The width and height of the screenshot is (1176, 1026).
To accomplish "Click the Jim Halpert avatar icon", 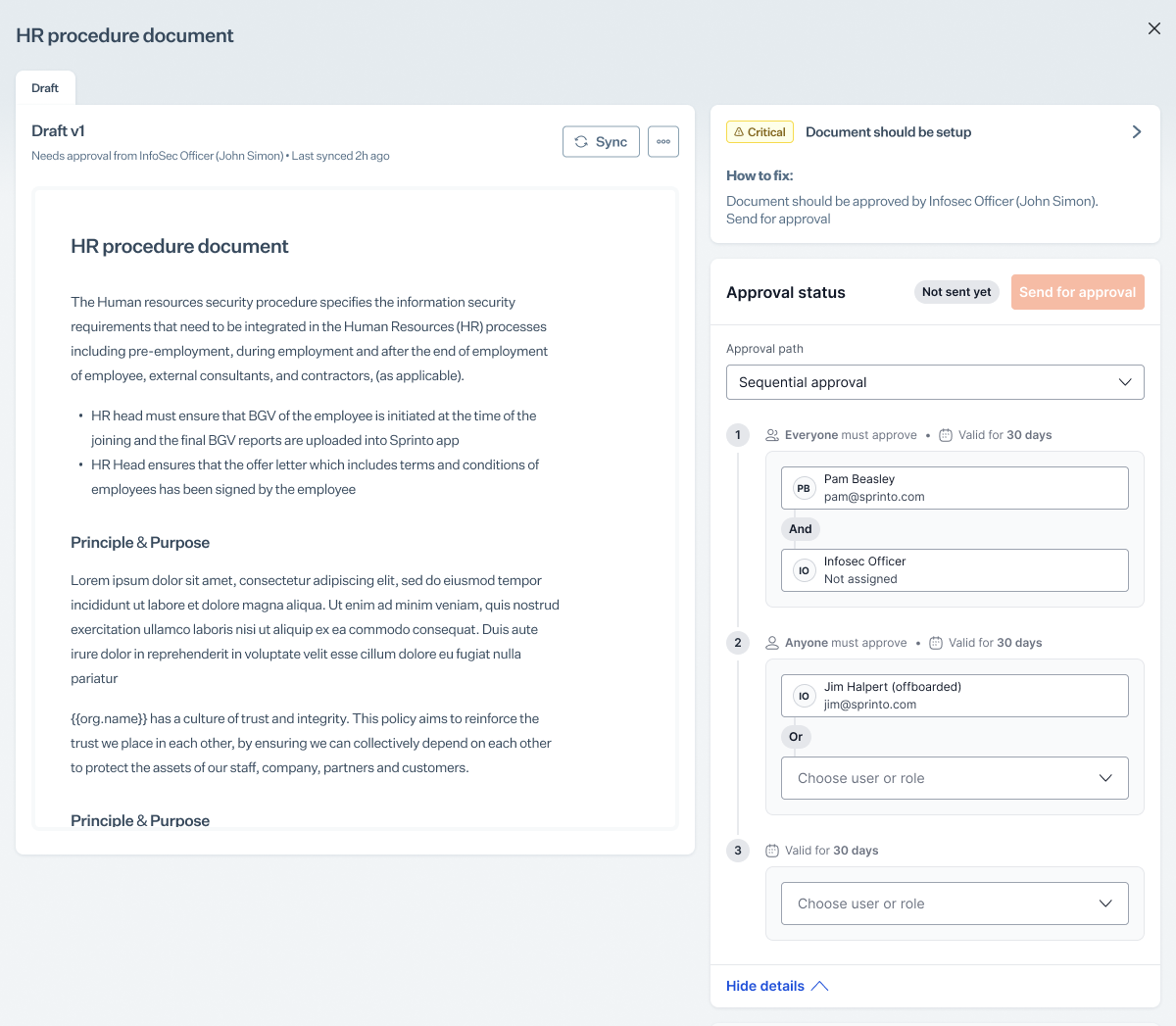I will (x=804, y=696).
